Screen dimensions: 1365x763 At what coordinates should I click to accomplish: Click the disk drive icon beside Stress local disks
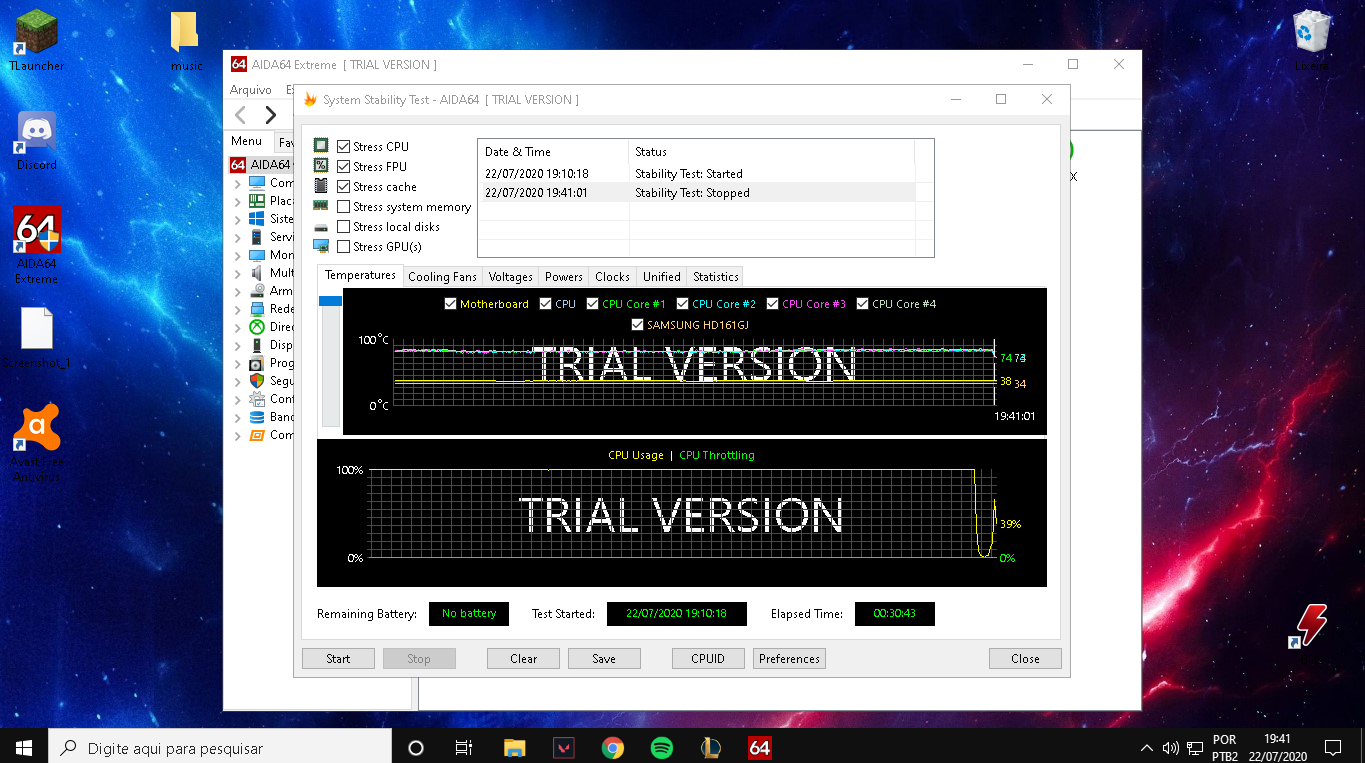pos(321,227)
